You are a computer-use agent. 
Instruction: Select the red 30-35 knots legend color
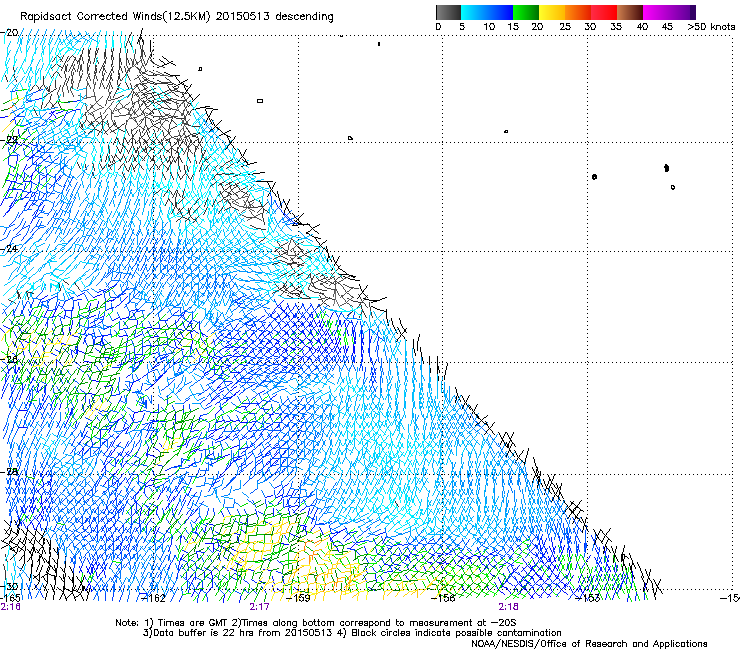(604, 12)
